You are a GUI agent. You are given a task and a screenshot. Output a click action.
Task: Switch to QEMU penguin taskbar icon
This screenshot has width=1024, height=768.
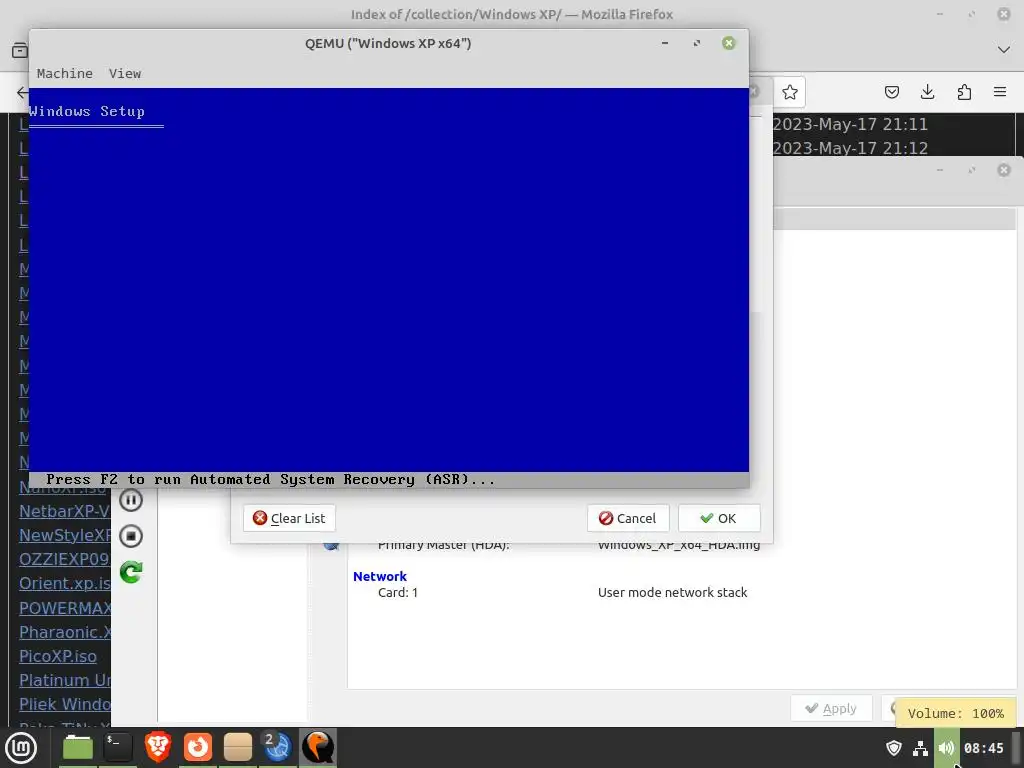(317, 748)
